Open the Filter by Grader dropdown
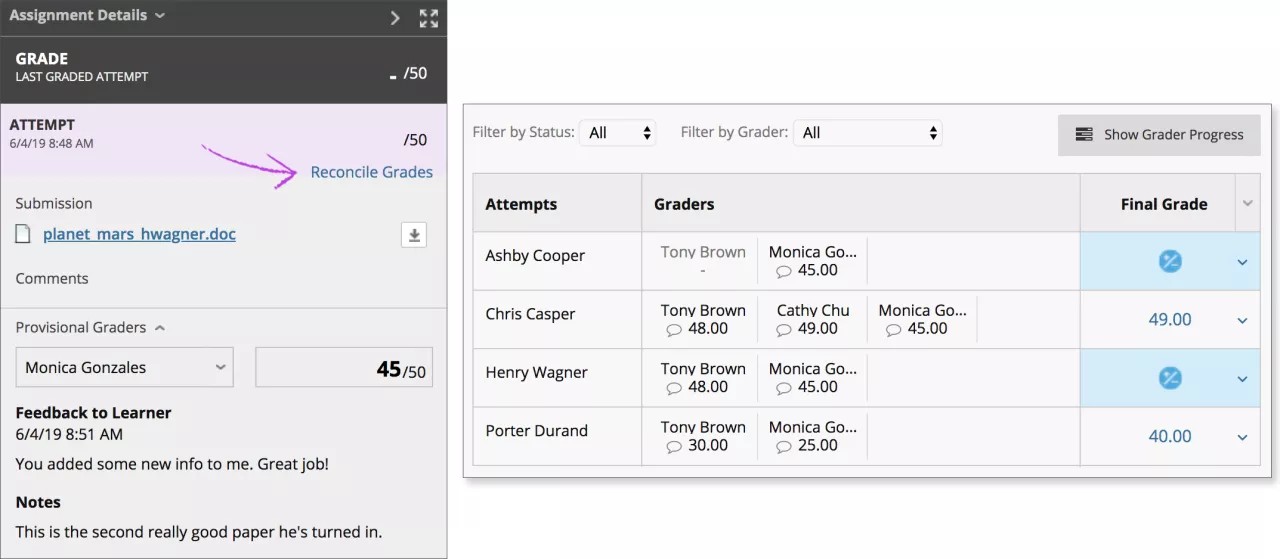1280x559 pixels. [x=867, y=133]
